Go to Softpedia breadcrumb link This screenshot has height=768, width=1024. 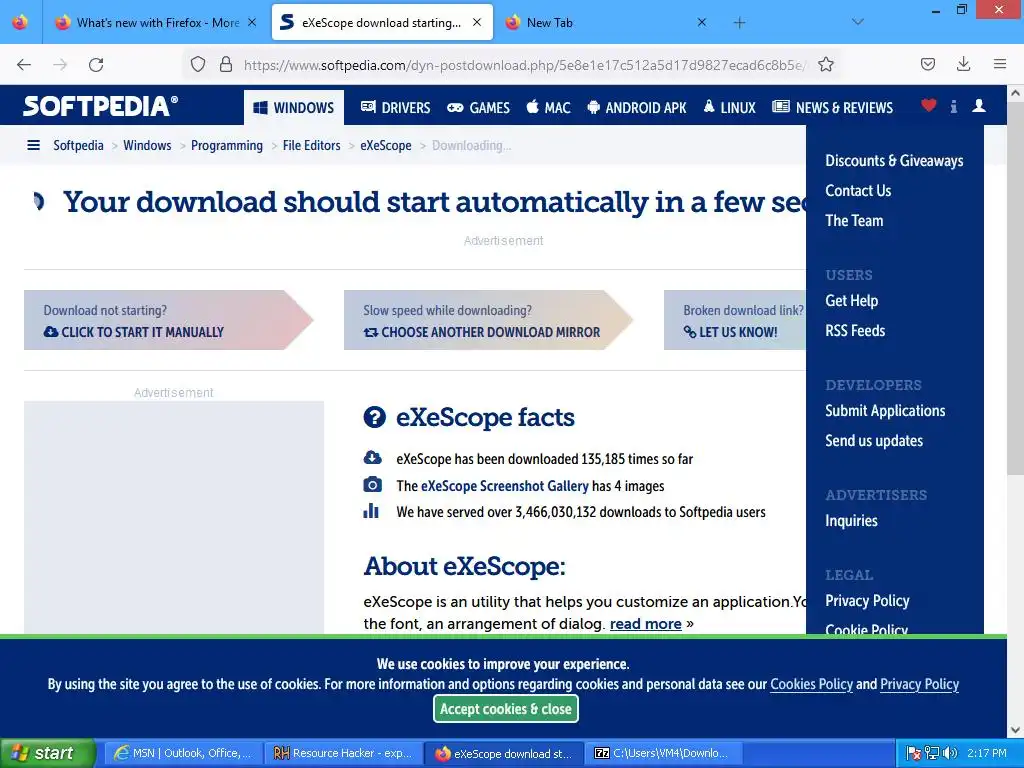point(78,145)
